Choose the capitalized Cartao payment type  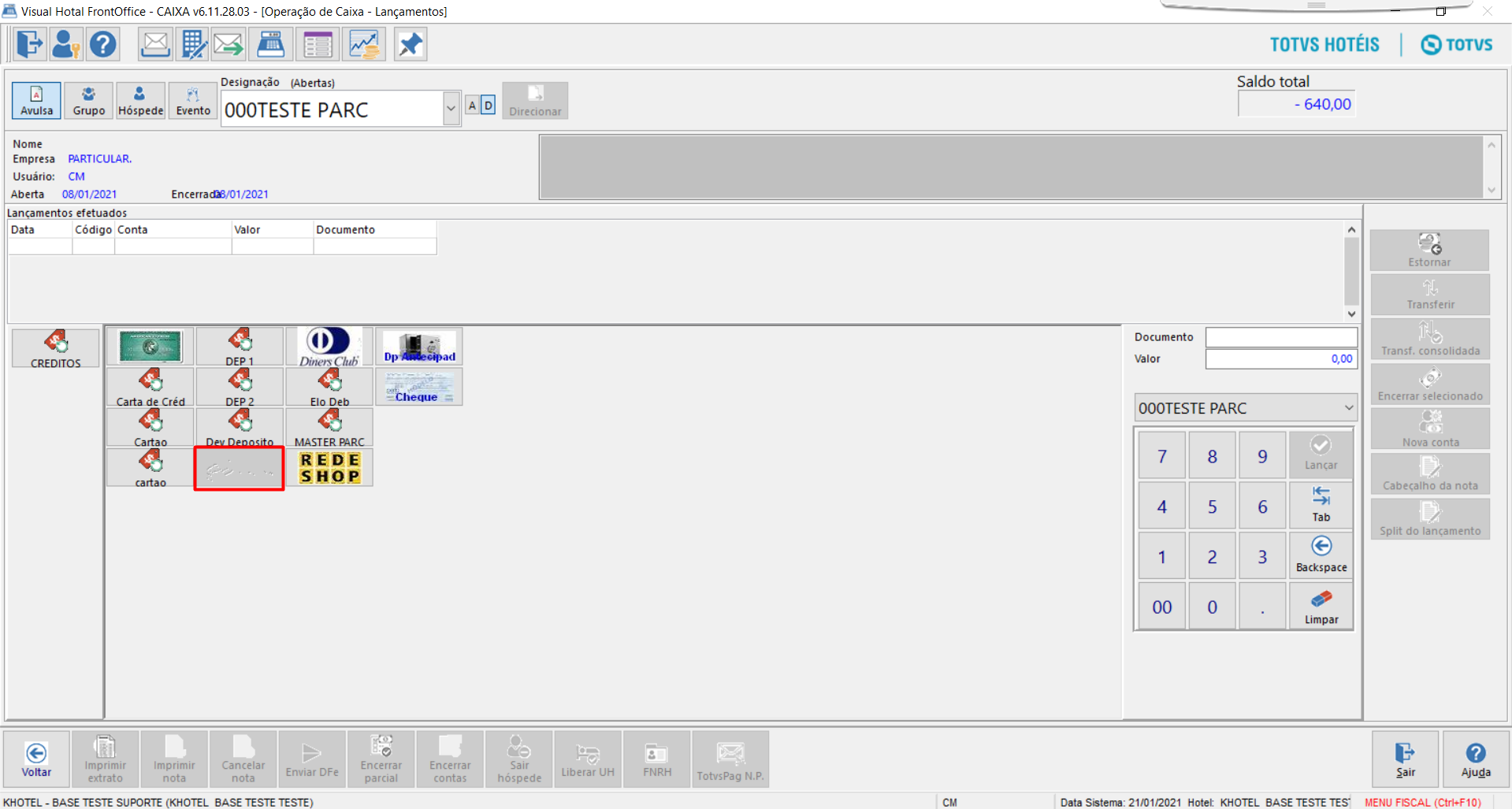coord(150,427)
